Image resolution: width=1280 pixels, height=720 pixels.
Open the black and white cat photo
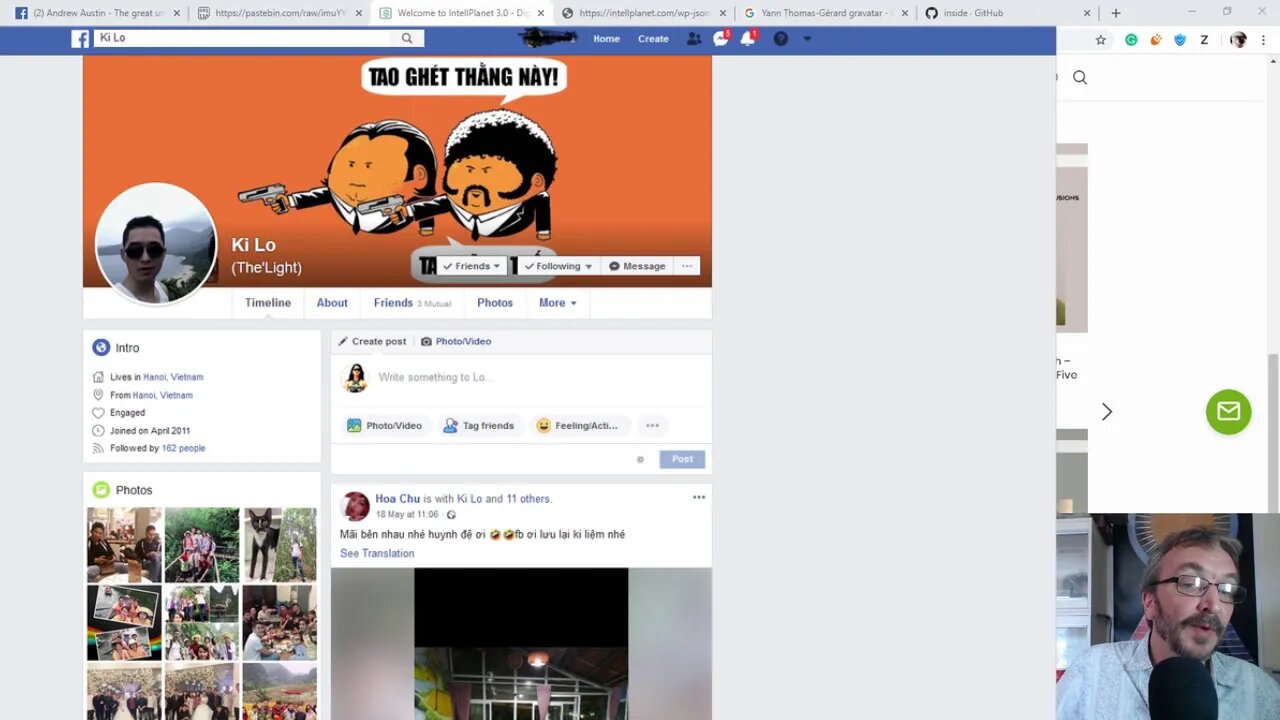280,545
